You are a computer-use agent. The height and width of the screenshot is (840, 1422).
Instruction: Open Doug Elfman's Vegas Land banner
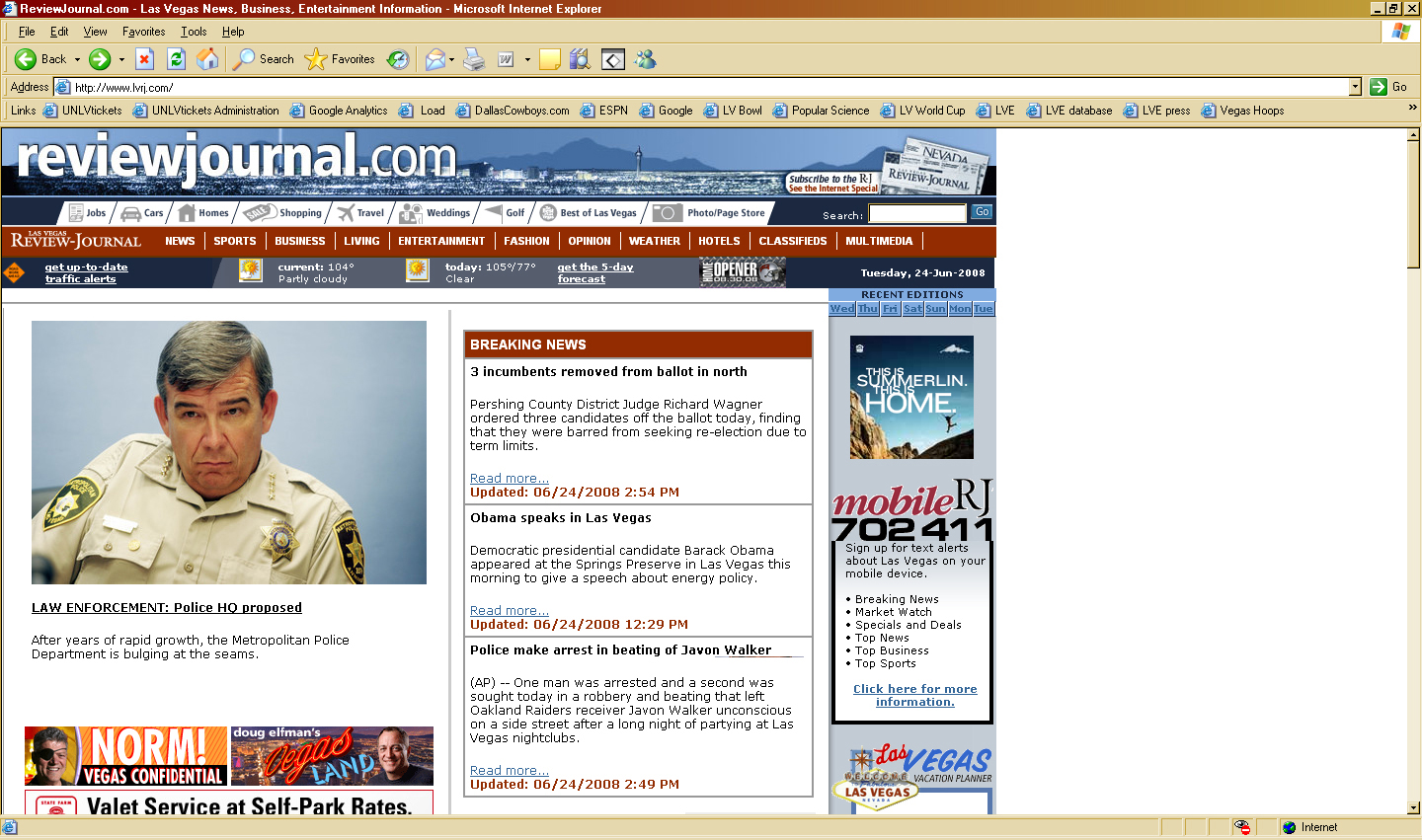[x=332, y=756]
